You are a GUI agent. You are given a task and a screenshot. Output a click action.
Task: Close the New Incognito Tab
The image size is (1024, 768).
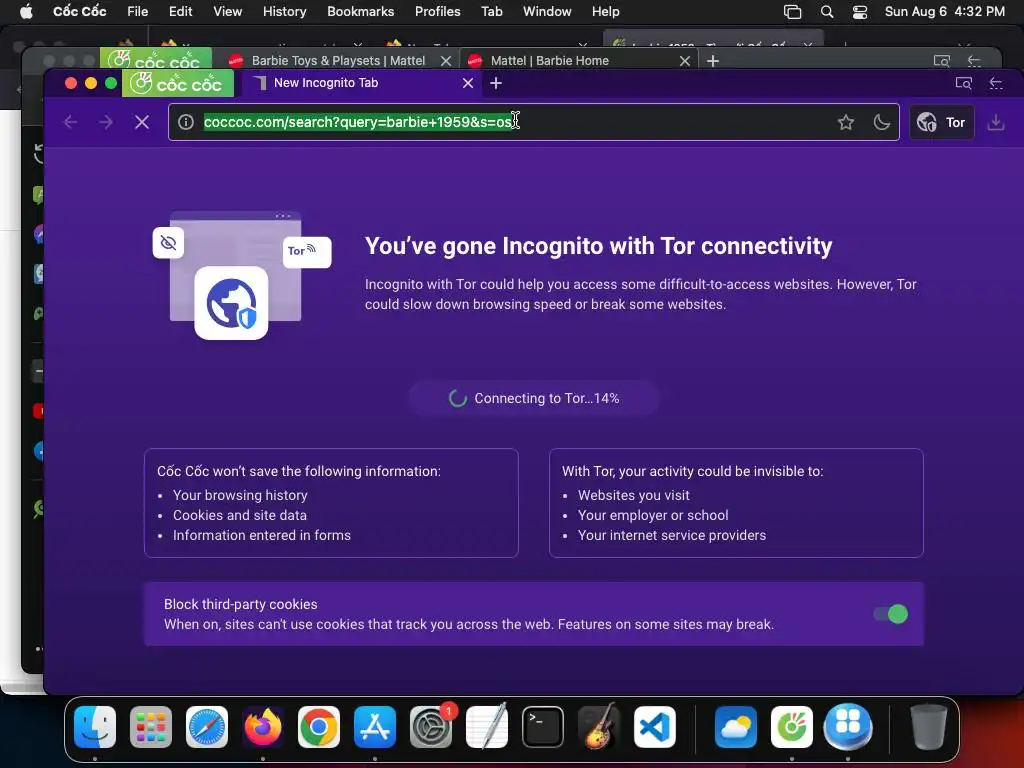point(468,83)
